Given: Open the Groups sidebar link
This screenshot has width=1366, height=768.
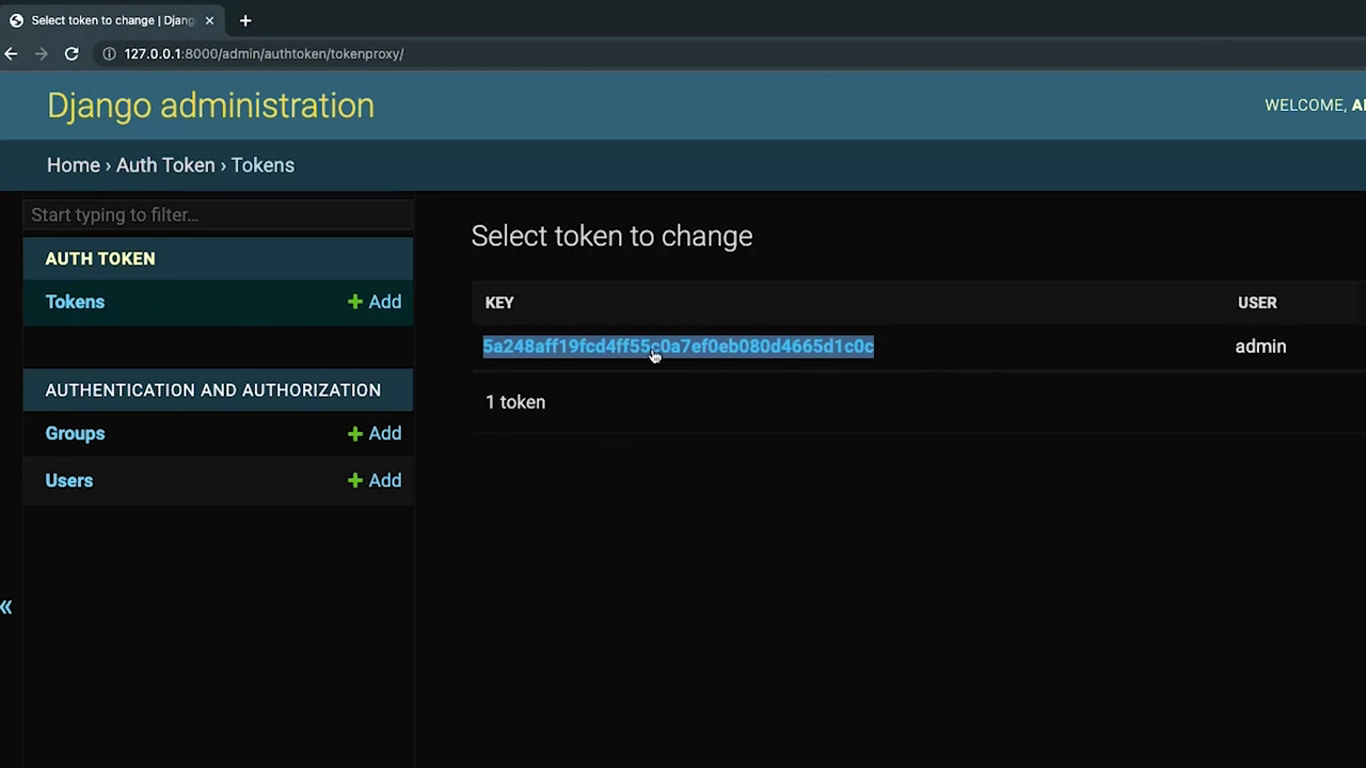Looking at the screenshot, I should coord(75,433).
